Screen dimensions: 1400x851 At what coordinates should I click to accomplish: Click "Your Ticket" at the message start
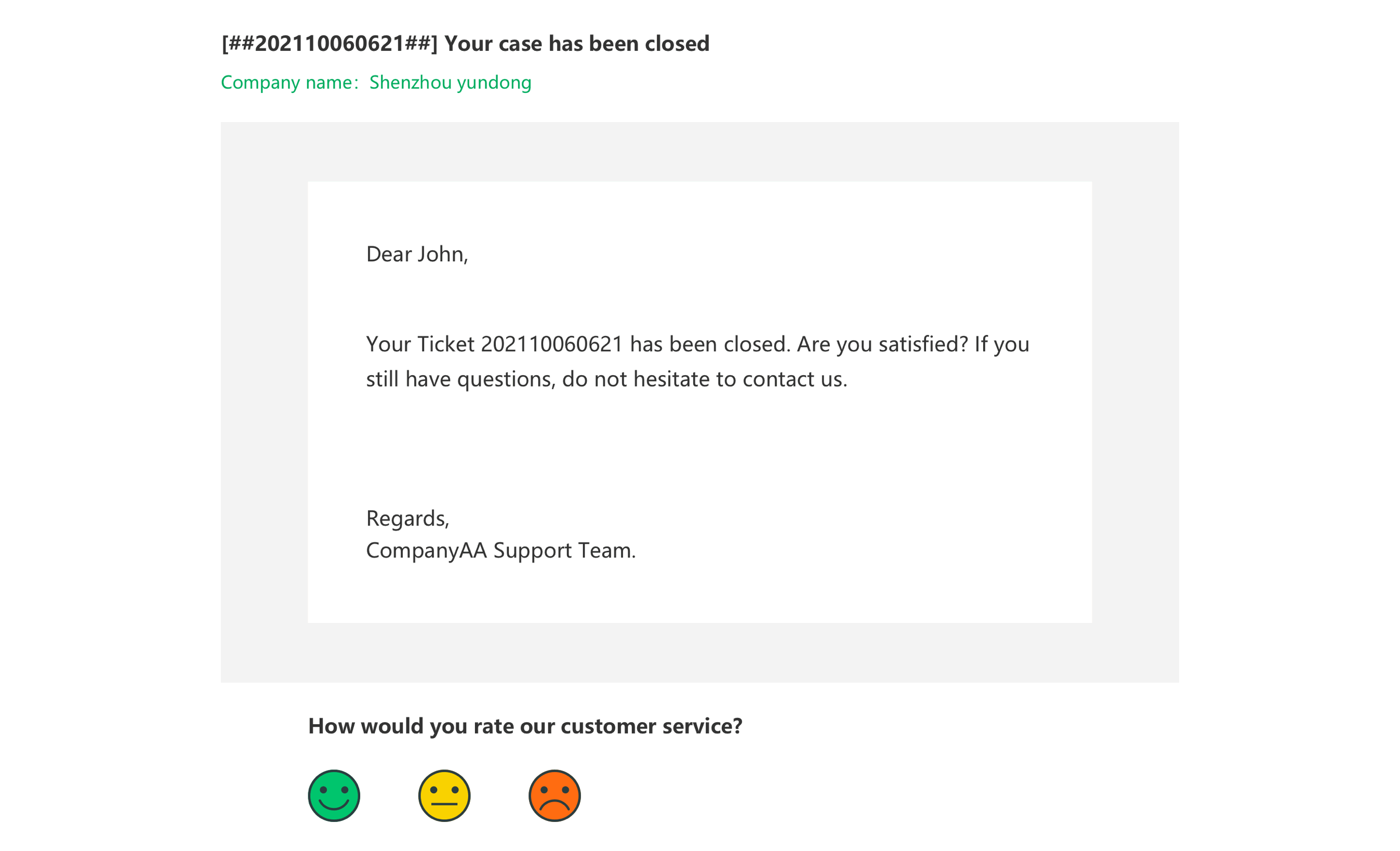coord(420,344)
